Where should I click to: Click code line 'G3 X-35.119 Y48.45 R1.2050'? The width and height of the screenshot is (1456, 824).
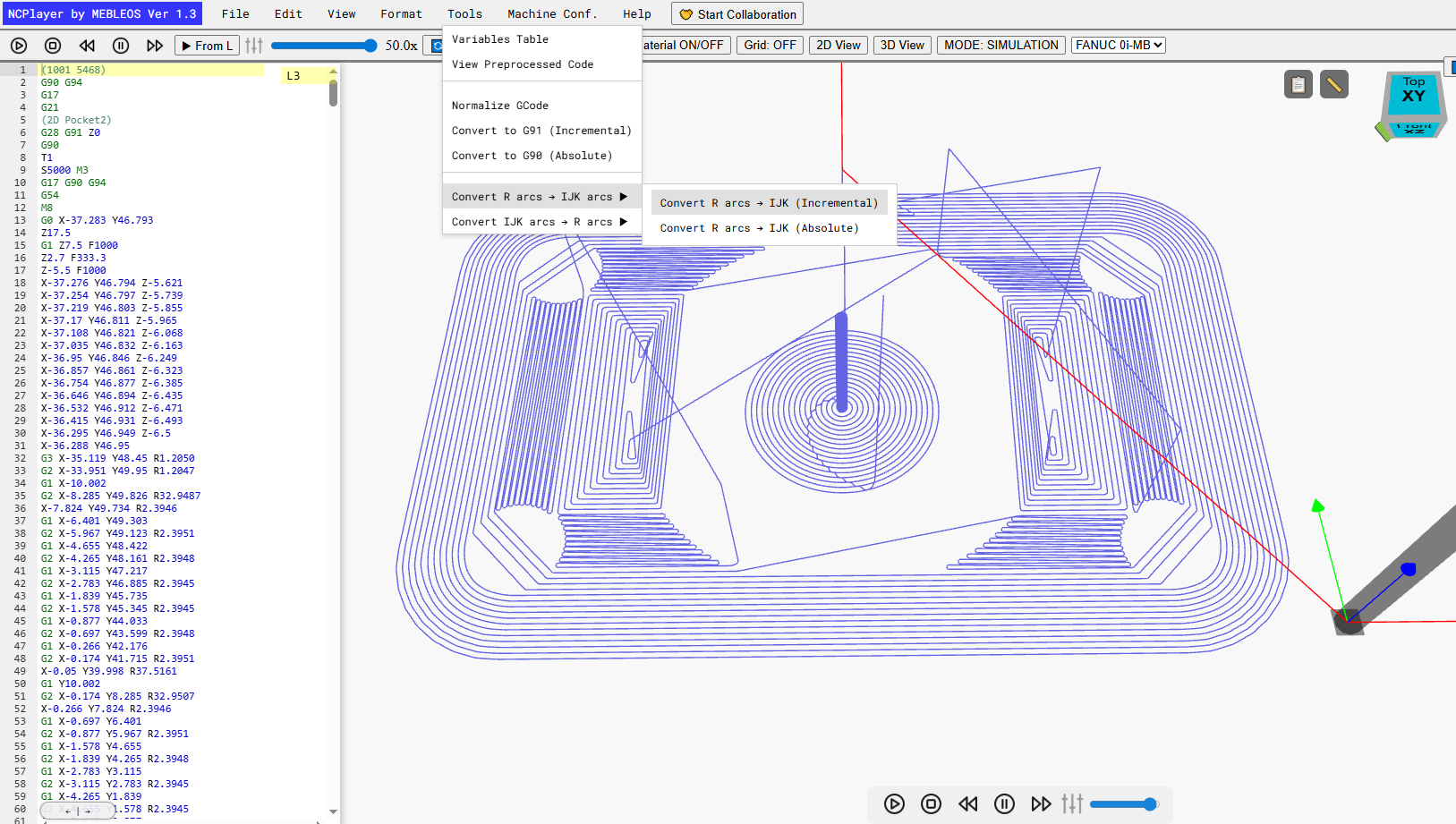pyautogui.click(x=117, y=458)
